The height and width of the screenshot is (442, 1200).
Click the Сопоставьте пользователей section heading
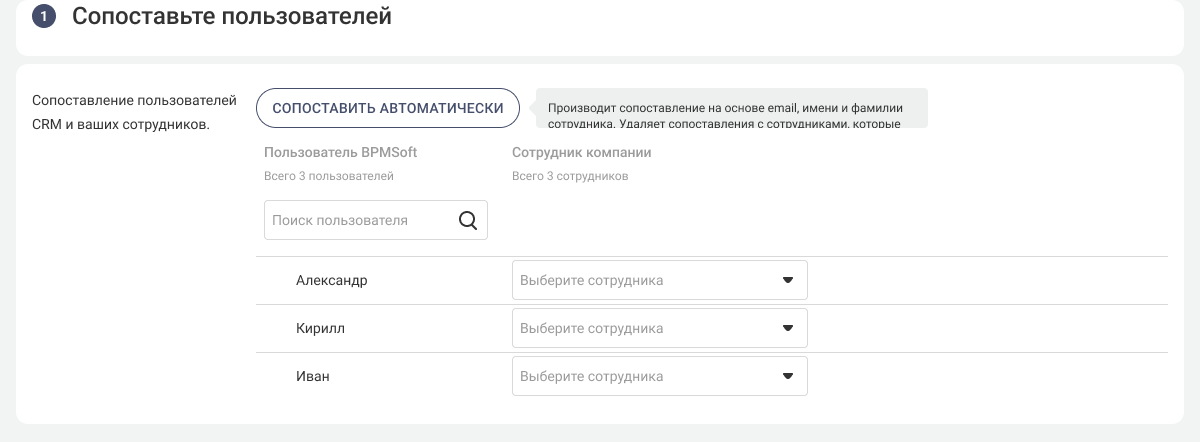pyautogui.click(x=231, y=17)
